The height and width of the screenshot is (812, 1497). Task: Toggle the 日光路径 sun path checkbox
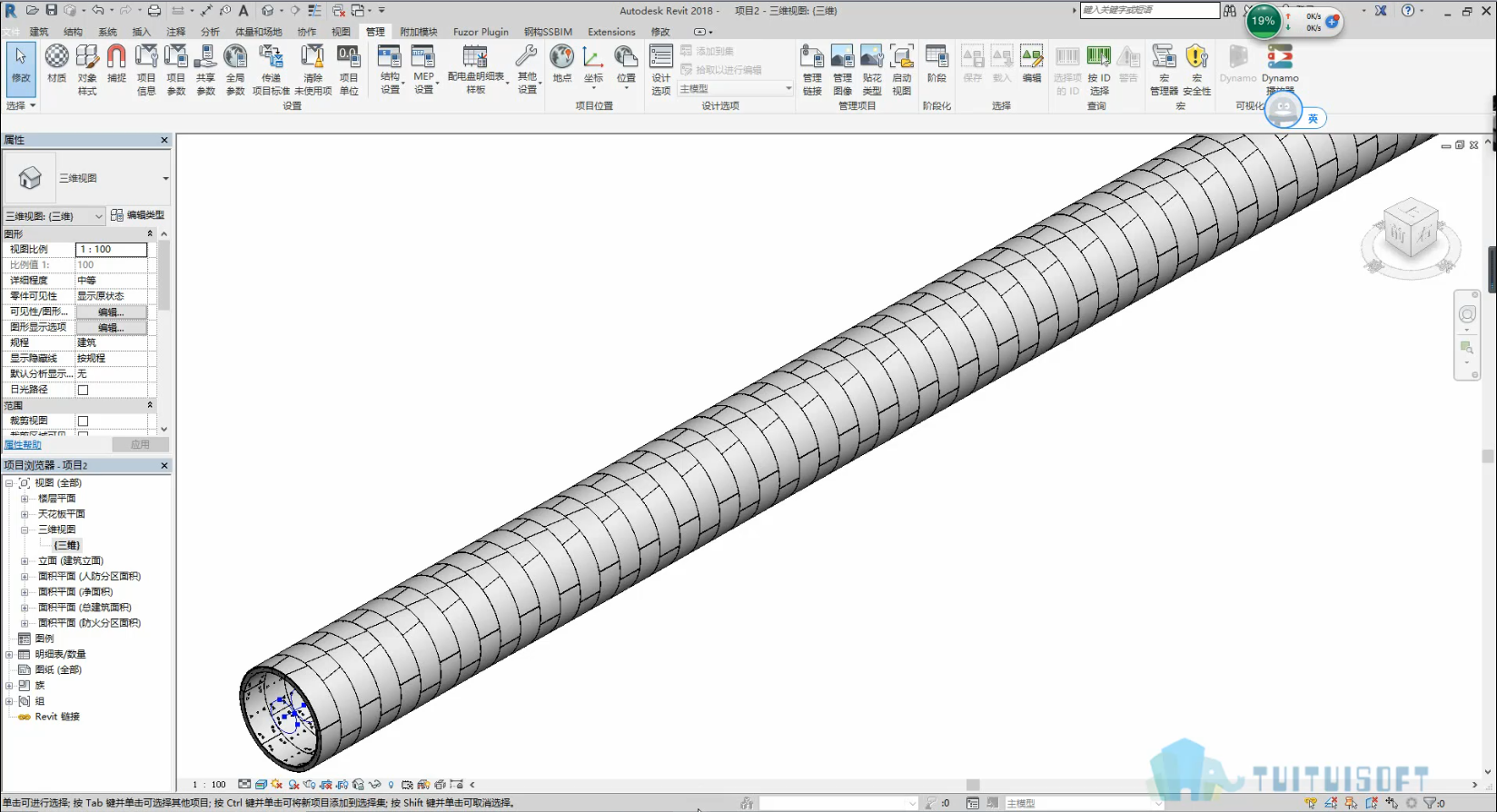83,390
